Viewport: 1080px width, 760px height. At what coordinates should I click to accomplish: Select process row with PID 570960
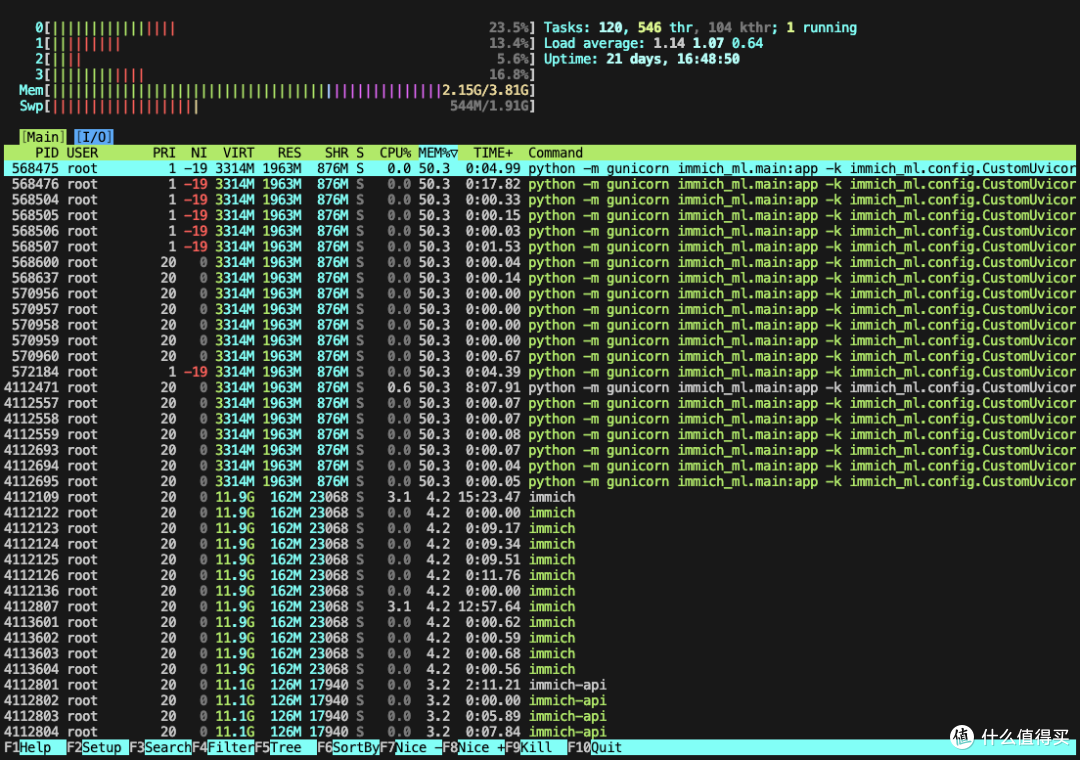pos(540,356)
